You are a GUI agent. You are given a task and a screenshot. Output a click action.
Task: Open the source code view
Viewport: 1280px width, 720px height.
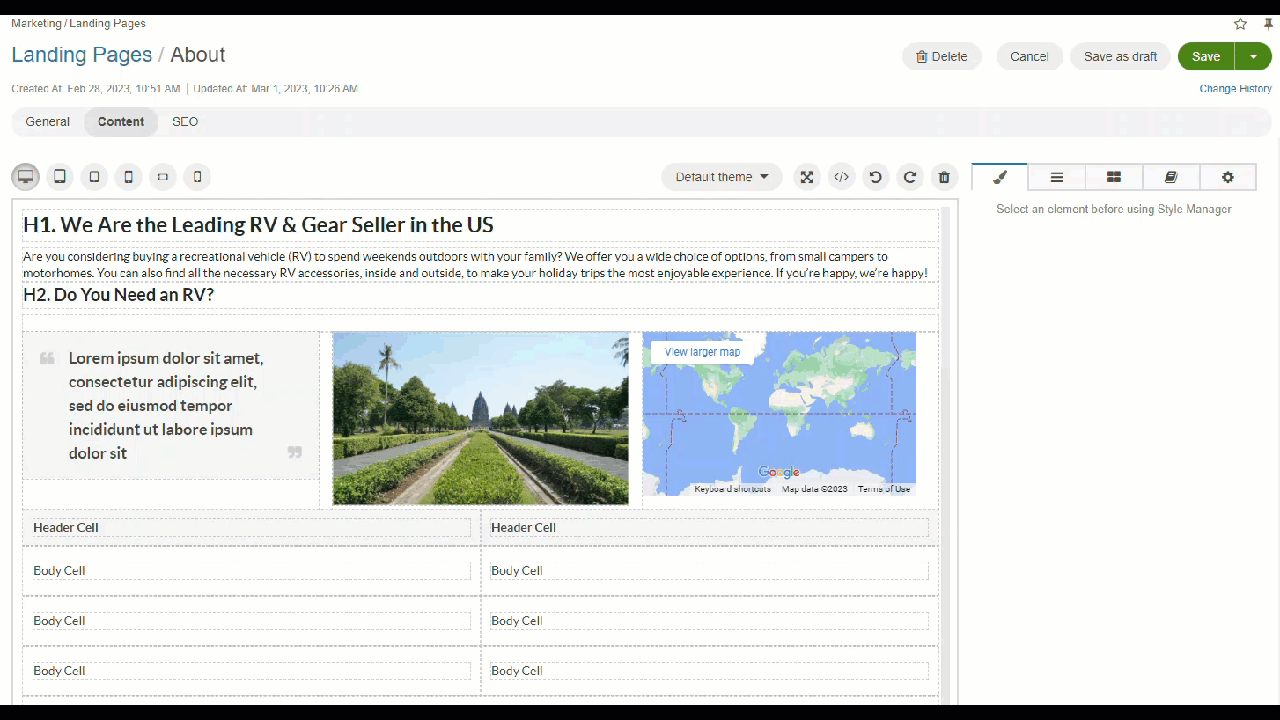[842, 177]
